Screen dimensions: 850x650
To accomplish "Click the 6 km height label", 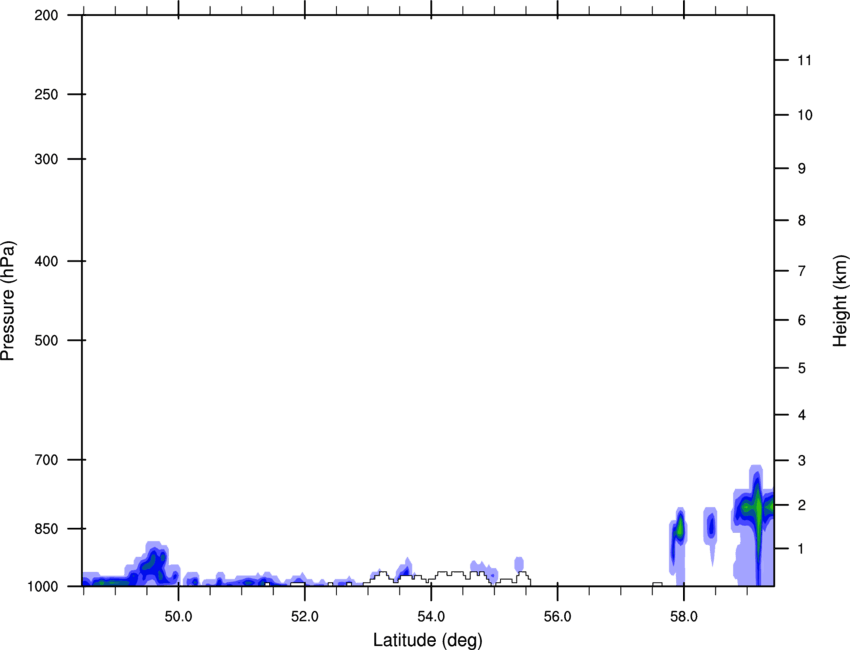I will [x=802, y=320].
